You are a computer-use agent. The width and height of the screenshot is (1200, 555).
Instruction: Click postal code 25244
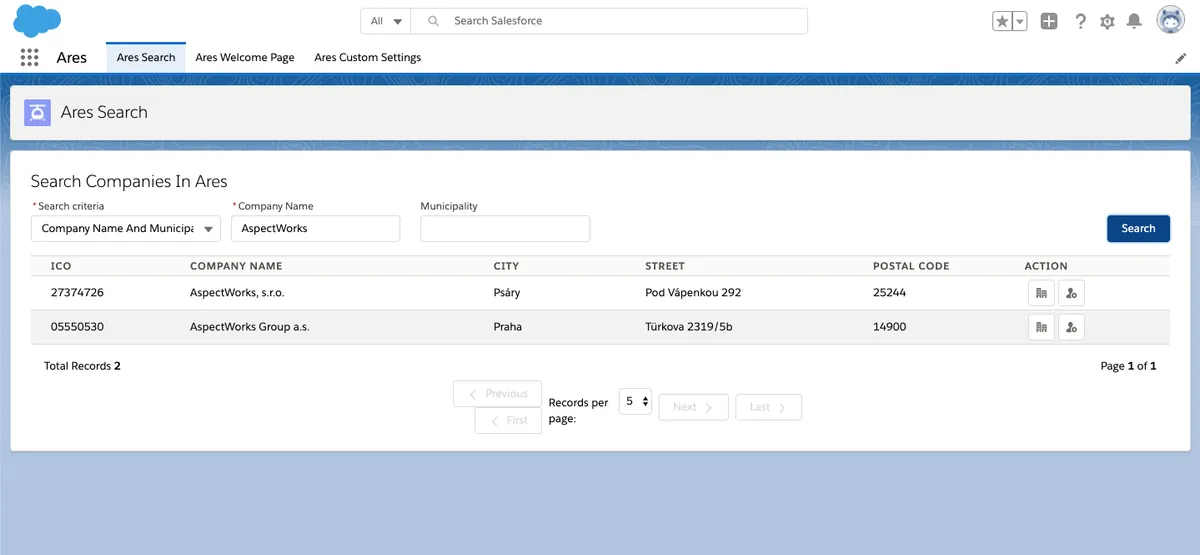[x=890, y=293]
